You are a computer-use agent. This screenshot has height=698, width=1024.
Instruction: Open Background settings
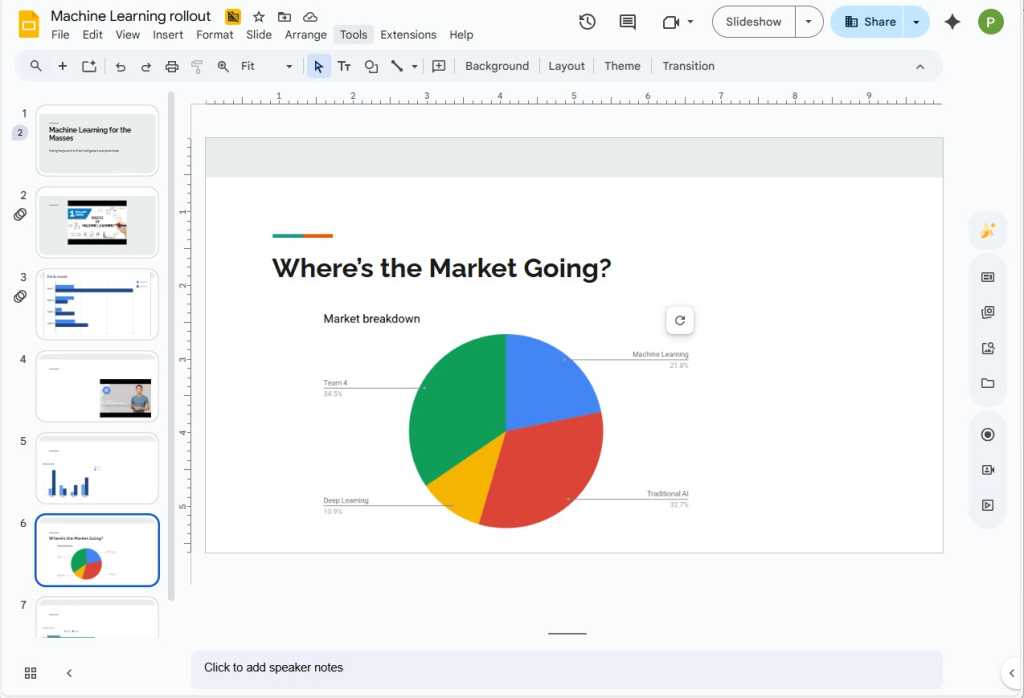click(497, 66)
